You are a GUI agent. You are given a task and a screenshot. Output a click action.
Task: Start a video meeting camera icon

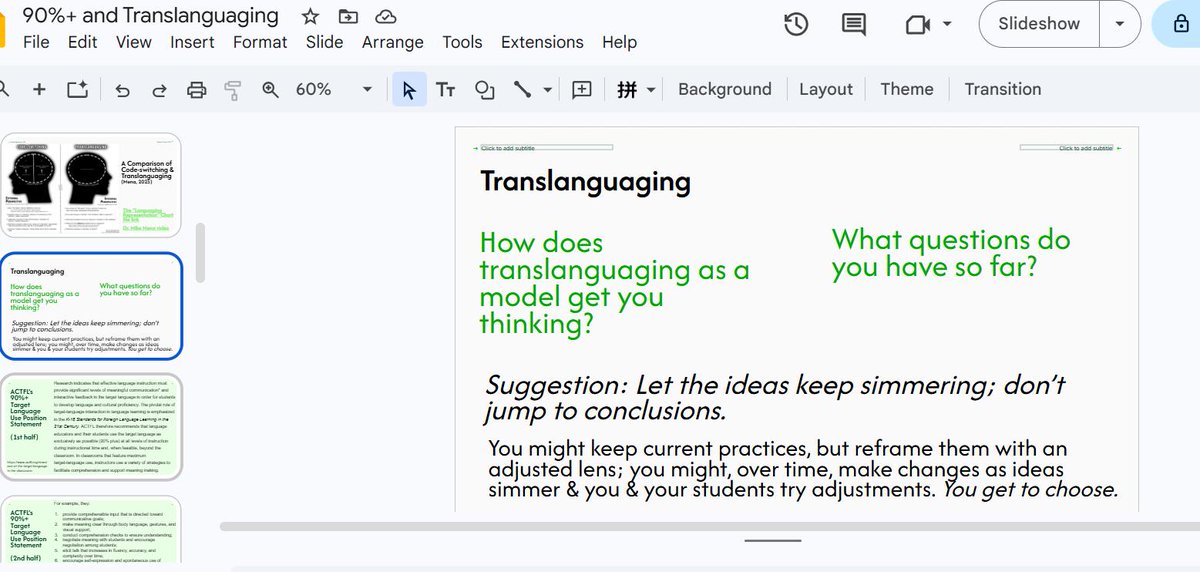(918, 25)
